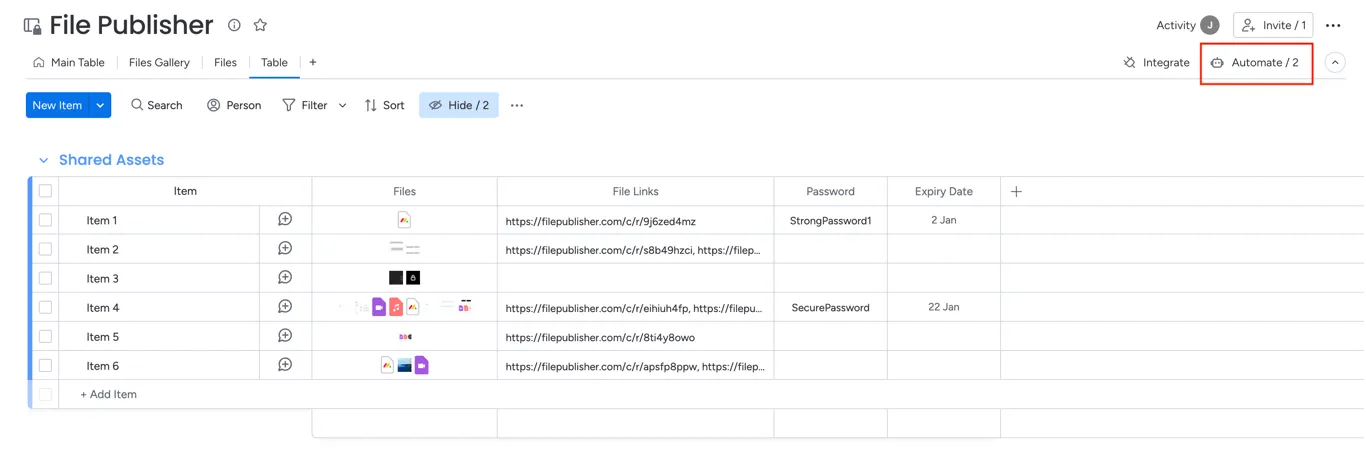This screenshot has height=460, width=1366.
Task: Open Automate / 2 automations
Action: pyautogui.click(x=1256, y=62)
